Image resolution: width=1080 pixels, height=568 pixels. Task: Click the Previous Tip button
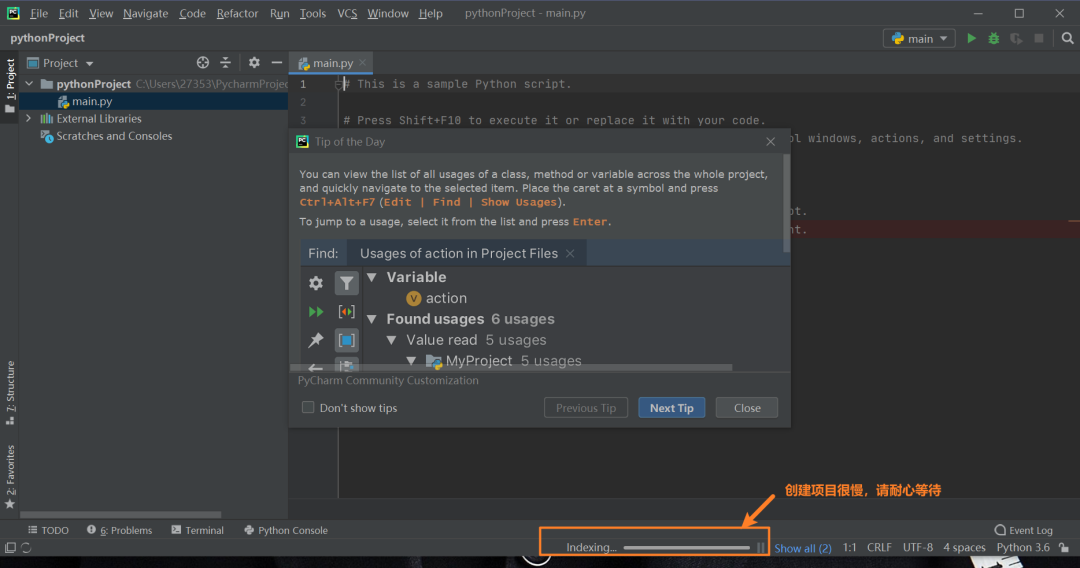point(586,408)
